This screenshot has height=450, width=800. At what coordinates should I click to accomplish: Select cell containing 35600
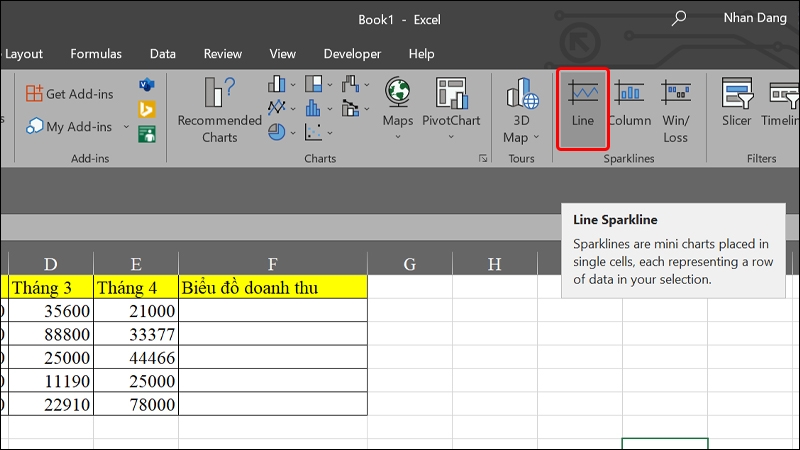tap(51, 311)
